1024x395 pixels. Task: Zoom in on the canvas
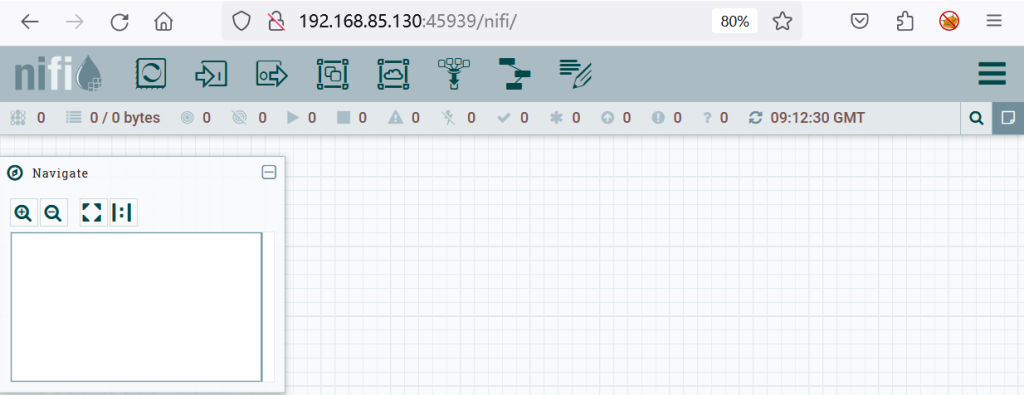[24, 213]
